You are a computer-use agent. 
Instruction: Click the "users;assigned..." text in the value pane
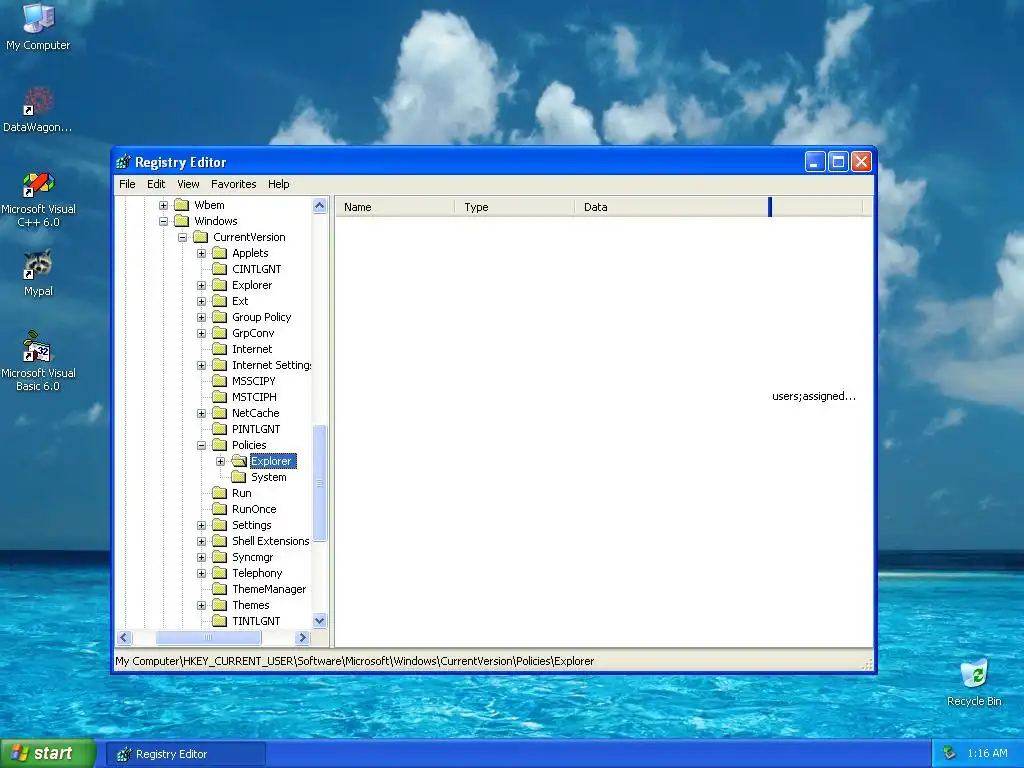click(814, 396)
